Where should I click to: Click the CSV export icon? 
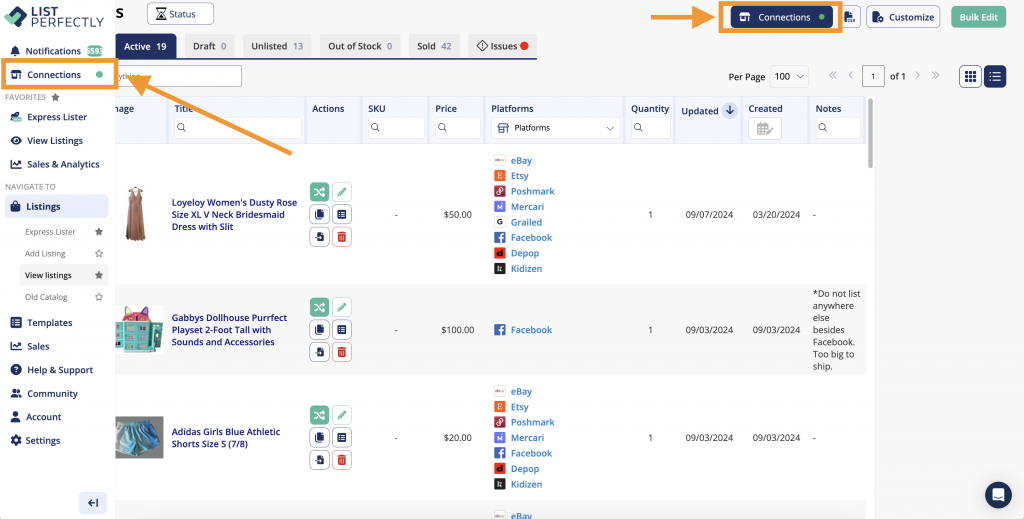point(849,17)
